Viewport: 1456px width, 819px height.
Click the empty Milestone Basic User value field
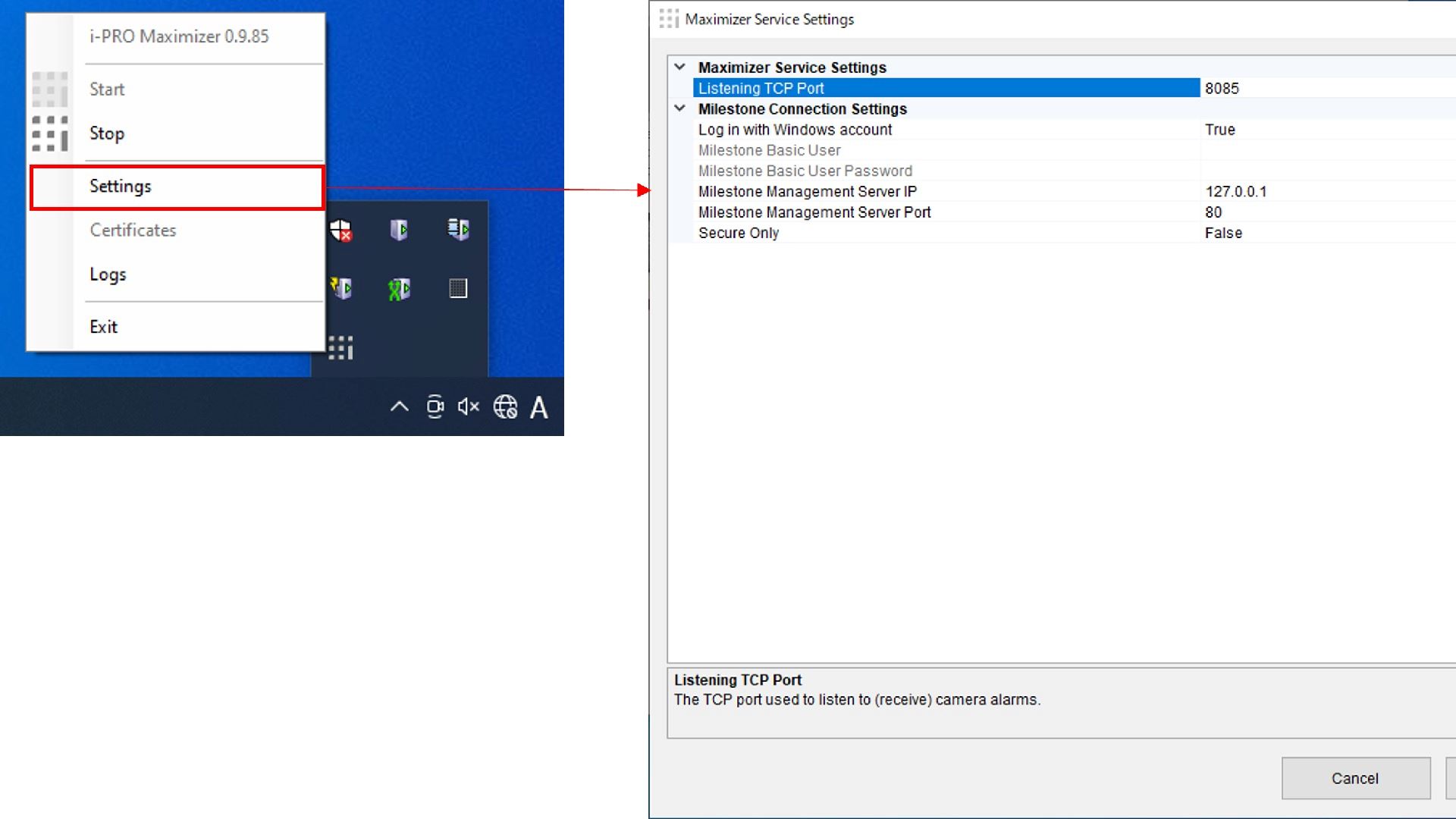(1328, 150)
